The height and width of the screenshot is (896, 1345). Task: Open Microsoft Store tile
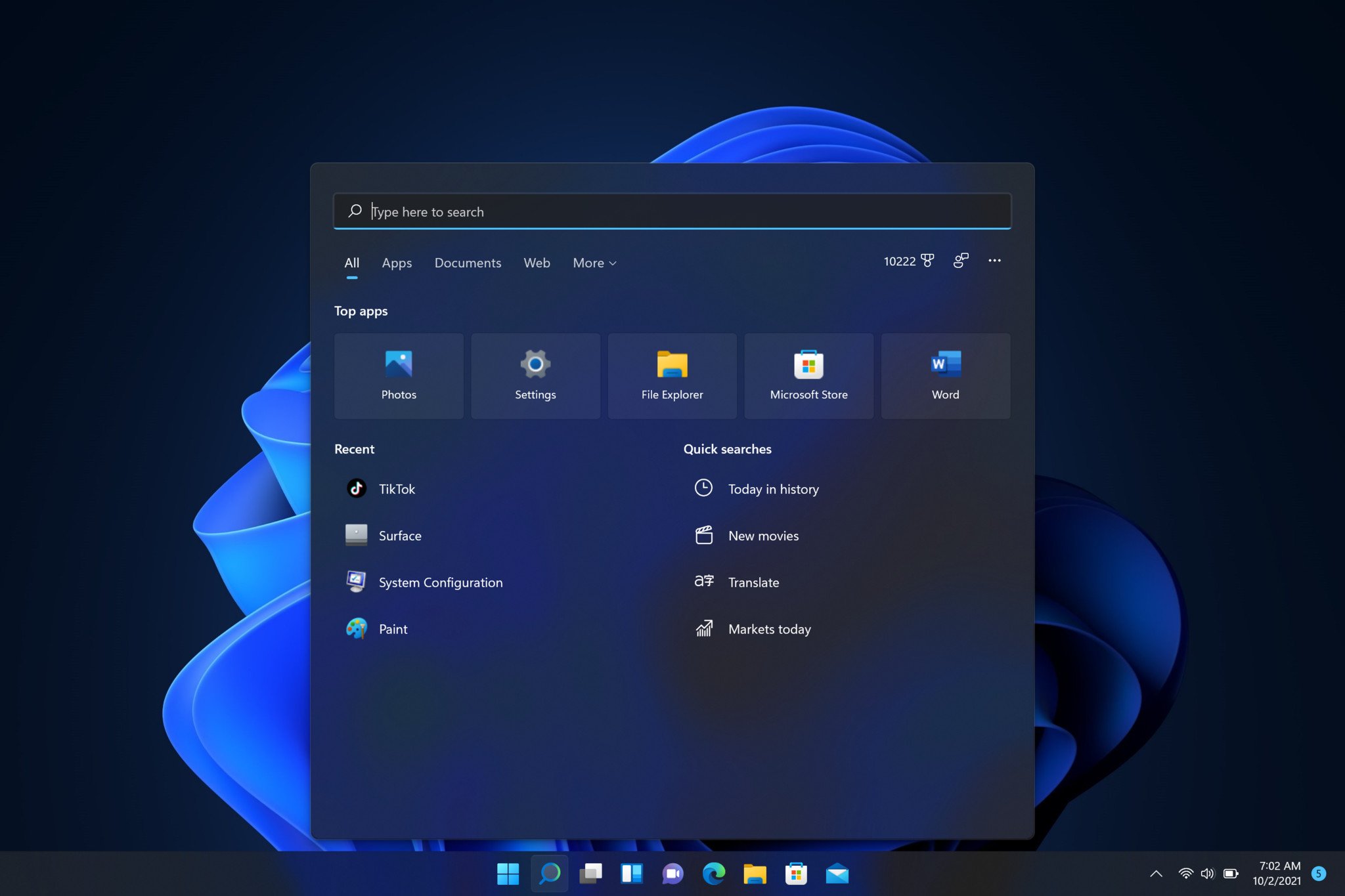[x=808, y=375]
